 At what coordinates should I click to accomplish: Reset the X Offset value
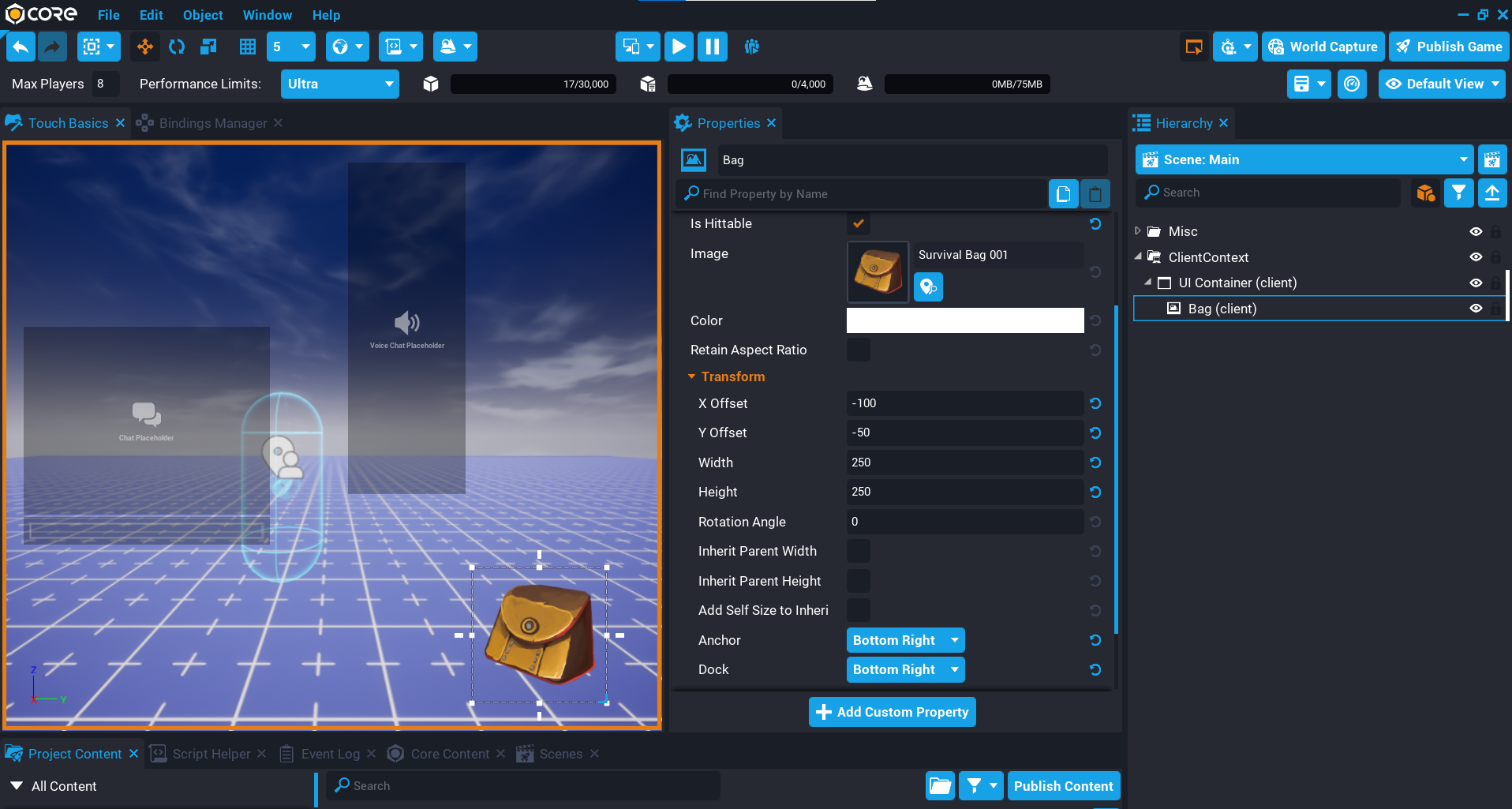1095,403
